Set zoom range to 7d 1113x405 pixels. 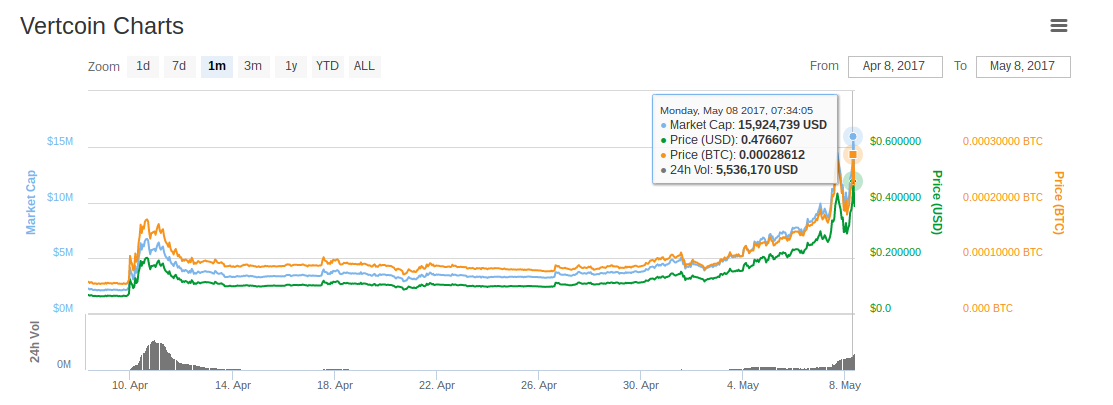tap(180, 67)
